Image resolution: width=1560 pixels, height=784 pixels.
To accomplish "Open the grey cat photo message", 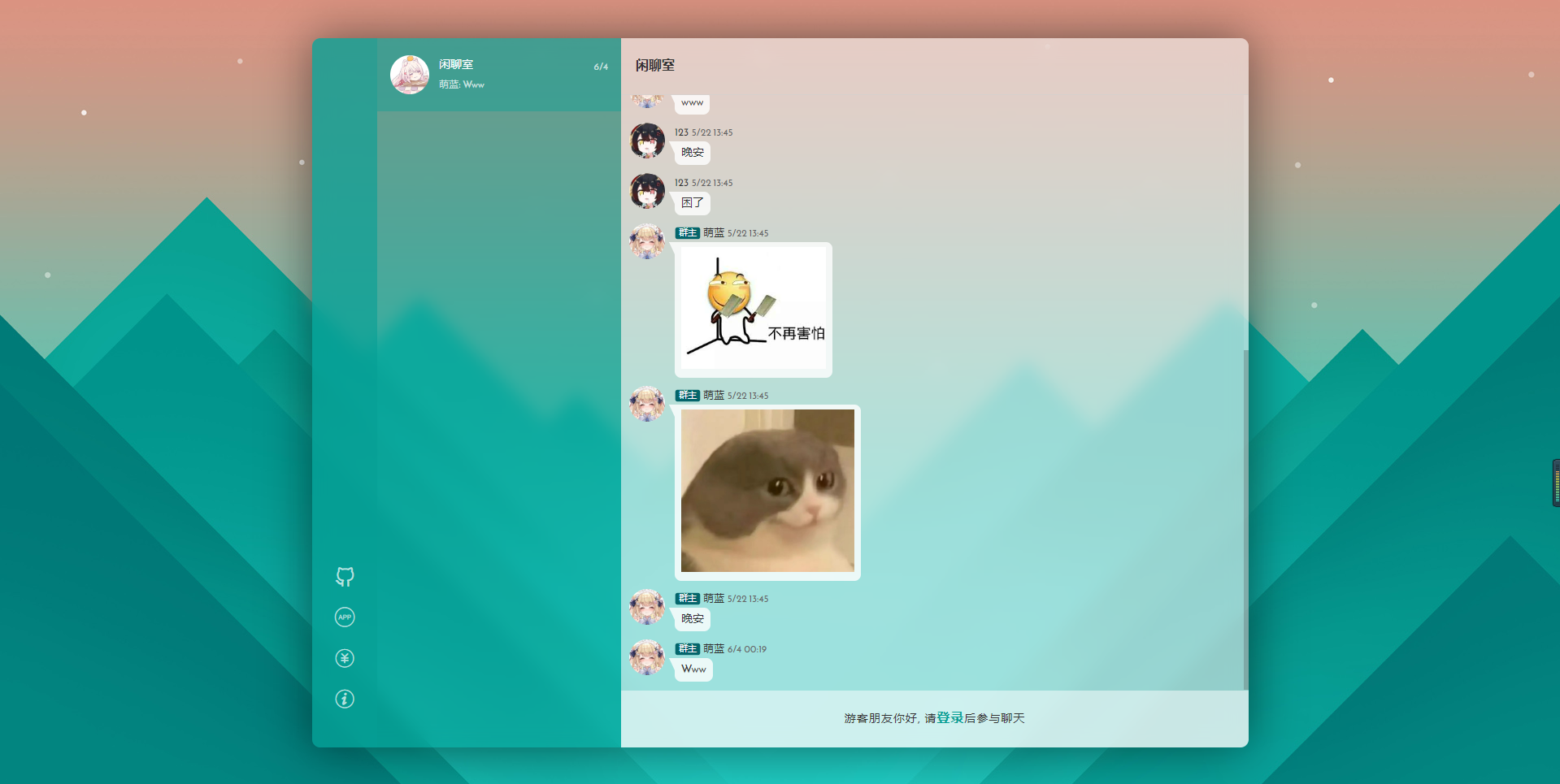I will click(x=767, y=491).
